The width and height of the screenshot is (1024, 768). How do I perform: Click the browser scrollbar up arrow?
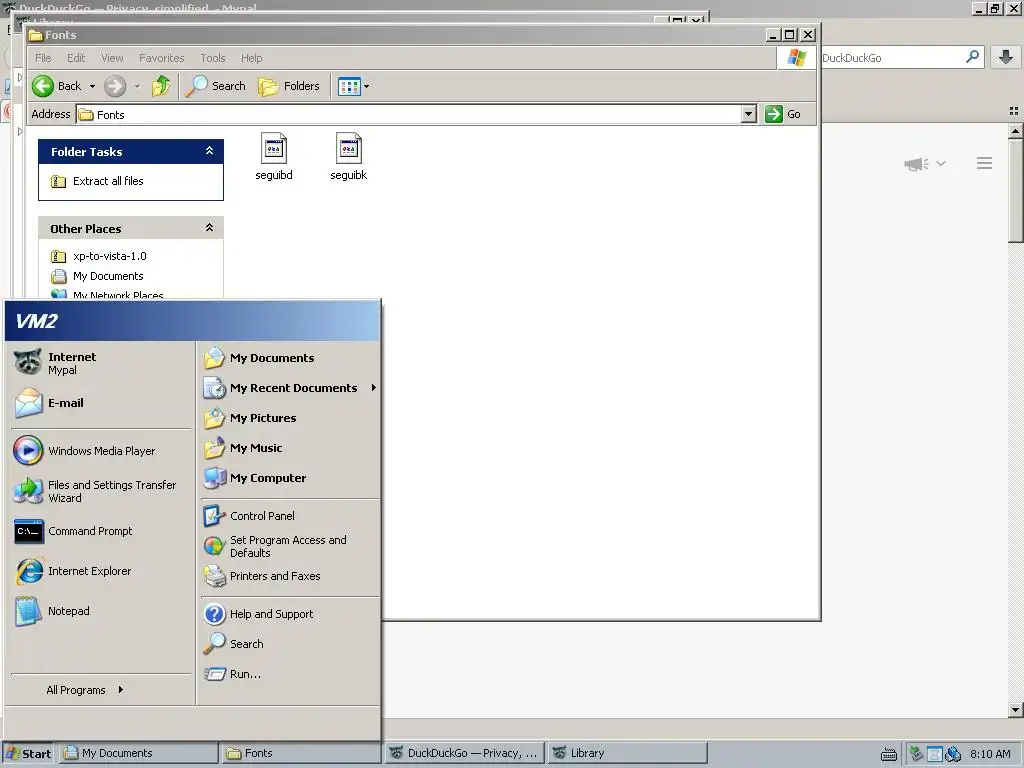pyautogui.click(x=1015, y=131)
